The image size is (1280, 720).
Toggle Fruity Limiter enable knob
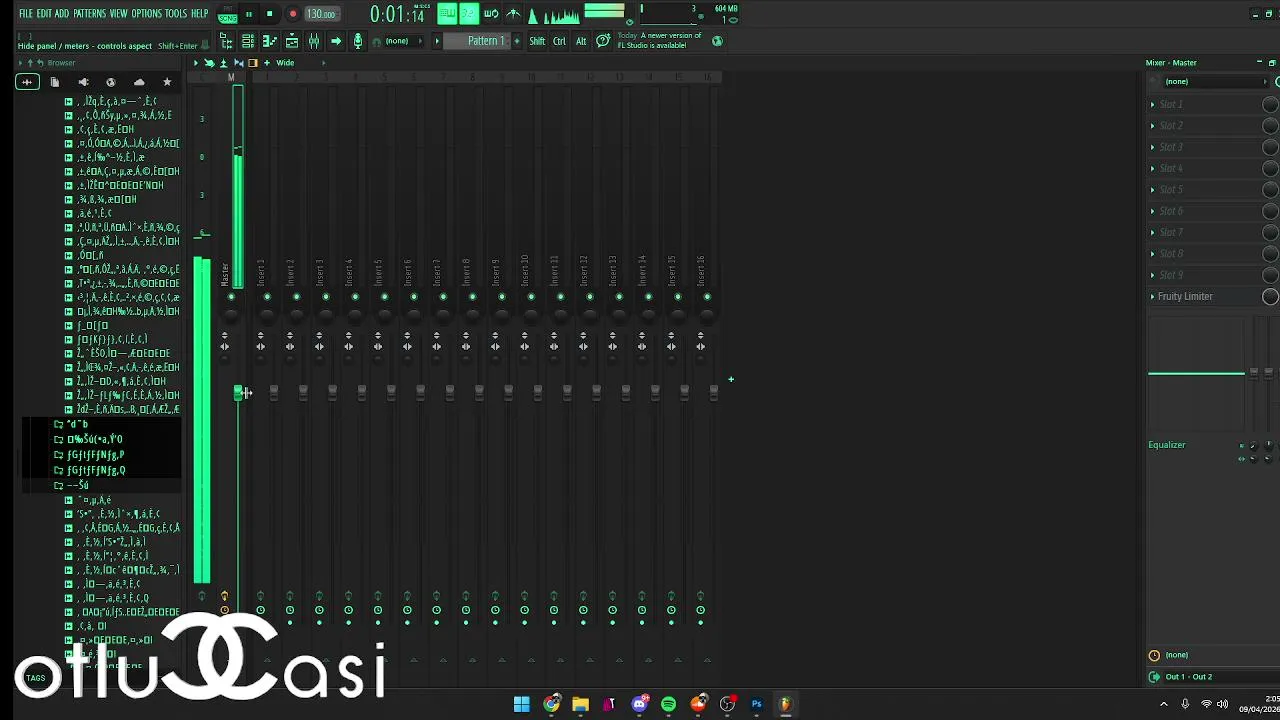click(1270, 296)
